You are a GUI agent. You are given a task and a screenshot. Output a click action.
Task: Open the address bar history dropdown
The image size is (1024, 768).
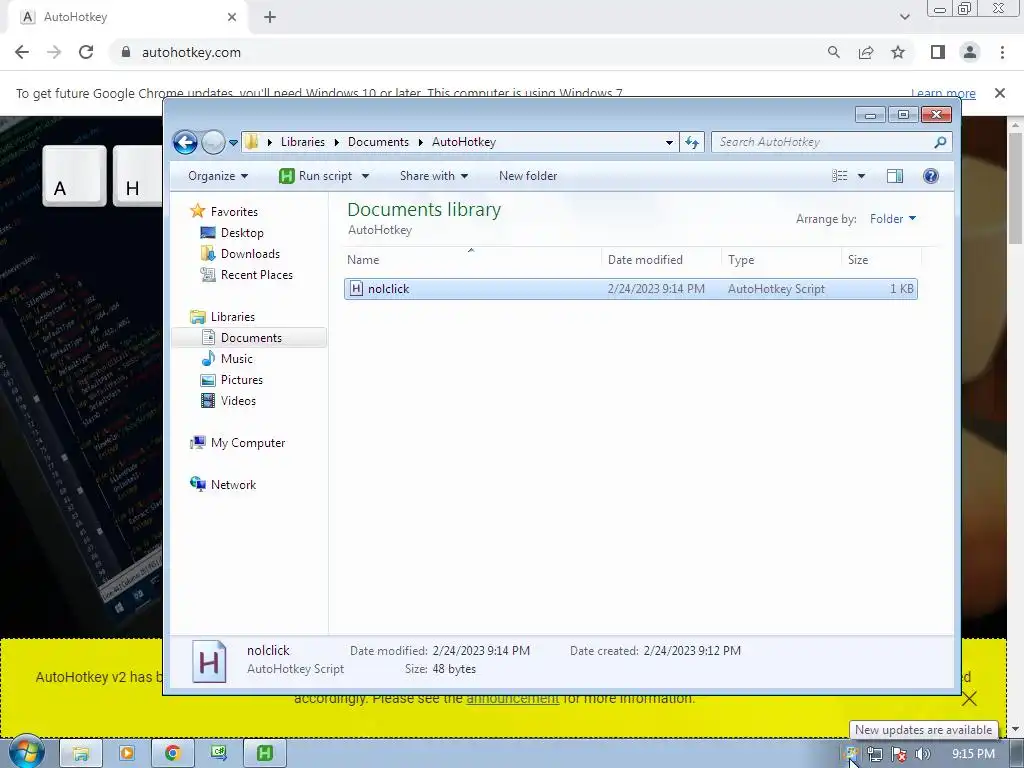(x=669, y=142)
